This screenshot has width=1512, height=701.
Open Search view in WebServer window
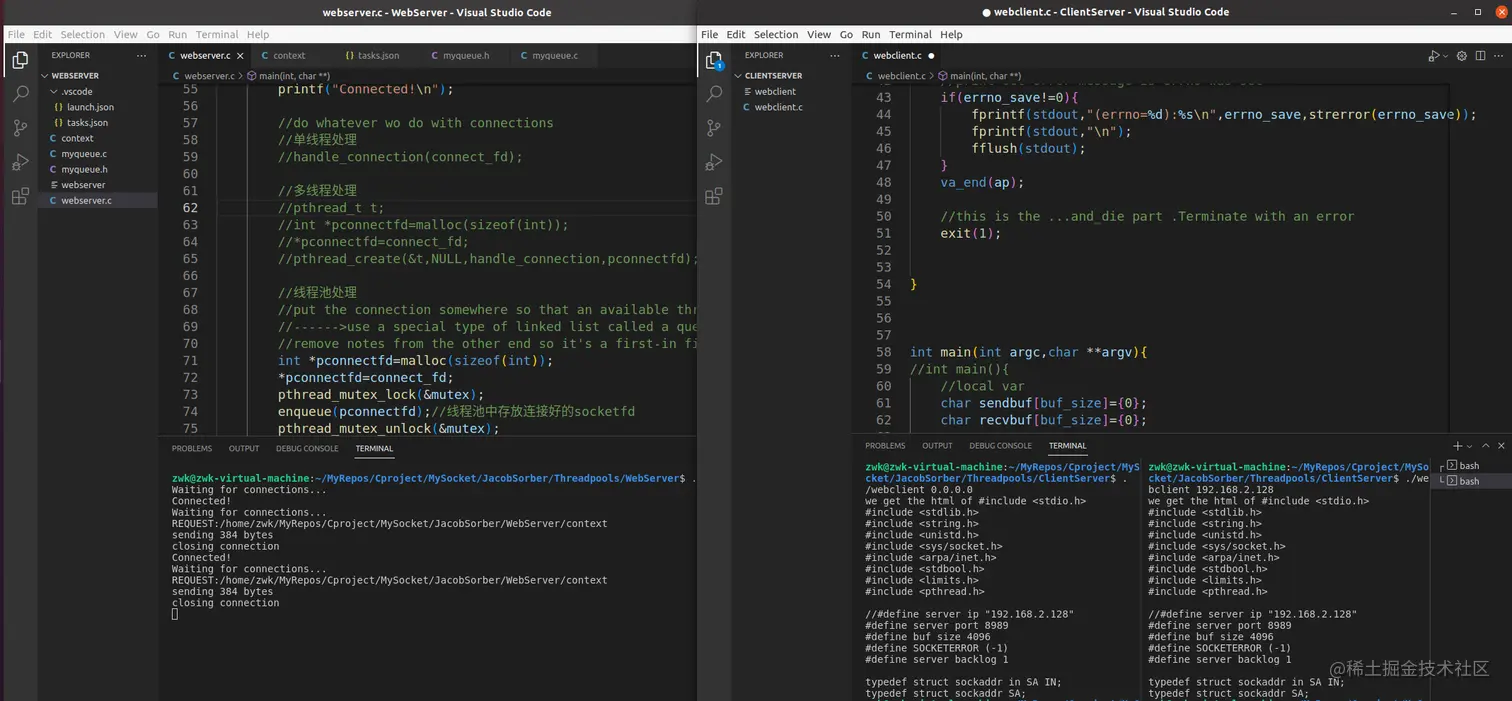coord(20,94)
